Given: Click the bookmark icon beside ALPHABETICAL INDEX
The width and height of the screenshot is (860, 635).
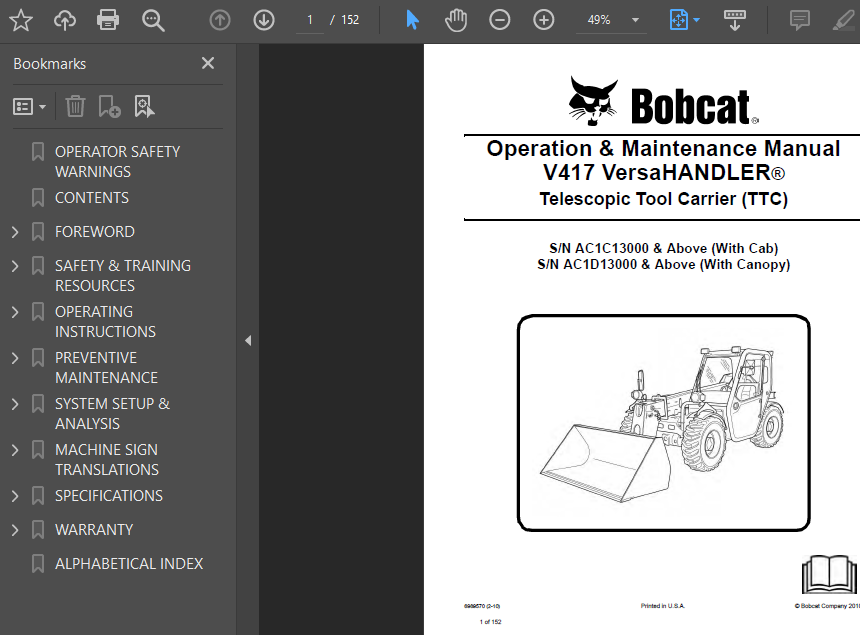Looking at the screenshot, I should 38,564.
